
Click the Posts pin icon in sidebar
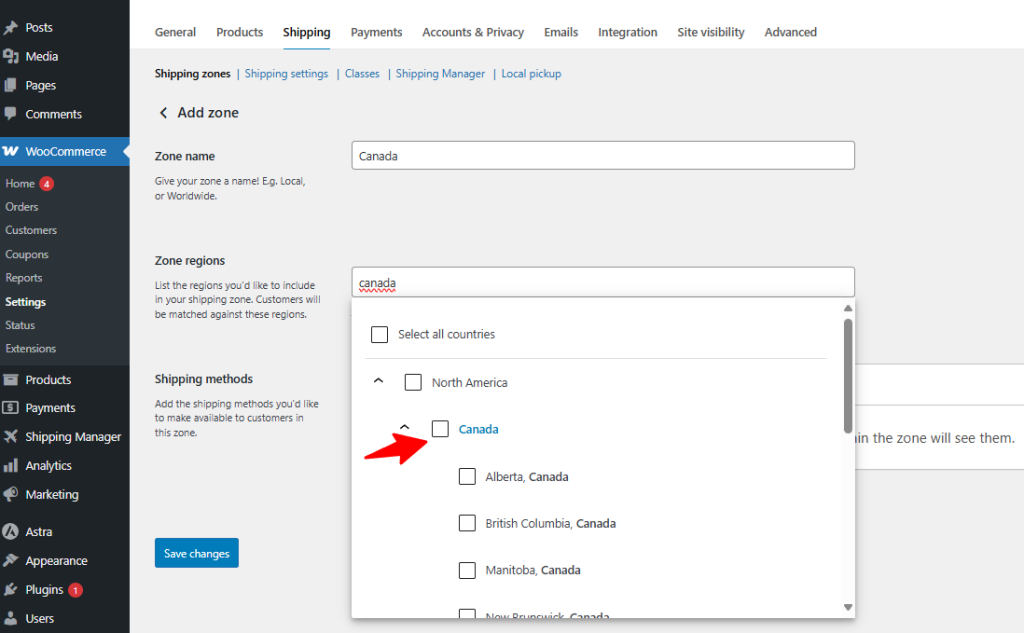point(11,27)
